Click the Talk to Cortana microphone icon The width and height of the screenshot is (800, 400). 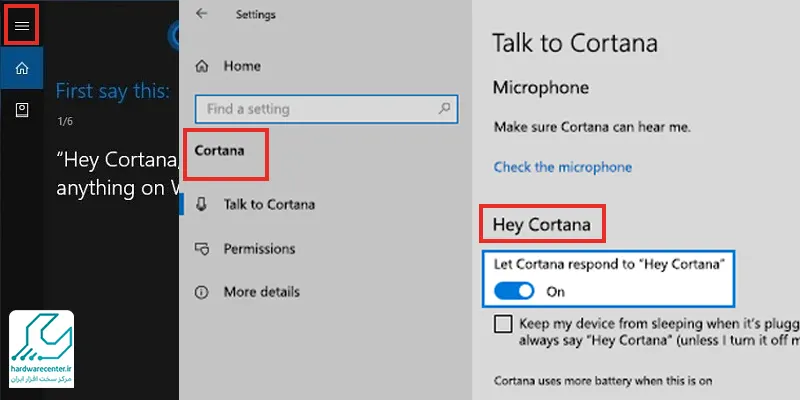(202, 205)
